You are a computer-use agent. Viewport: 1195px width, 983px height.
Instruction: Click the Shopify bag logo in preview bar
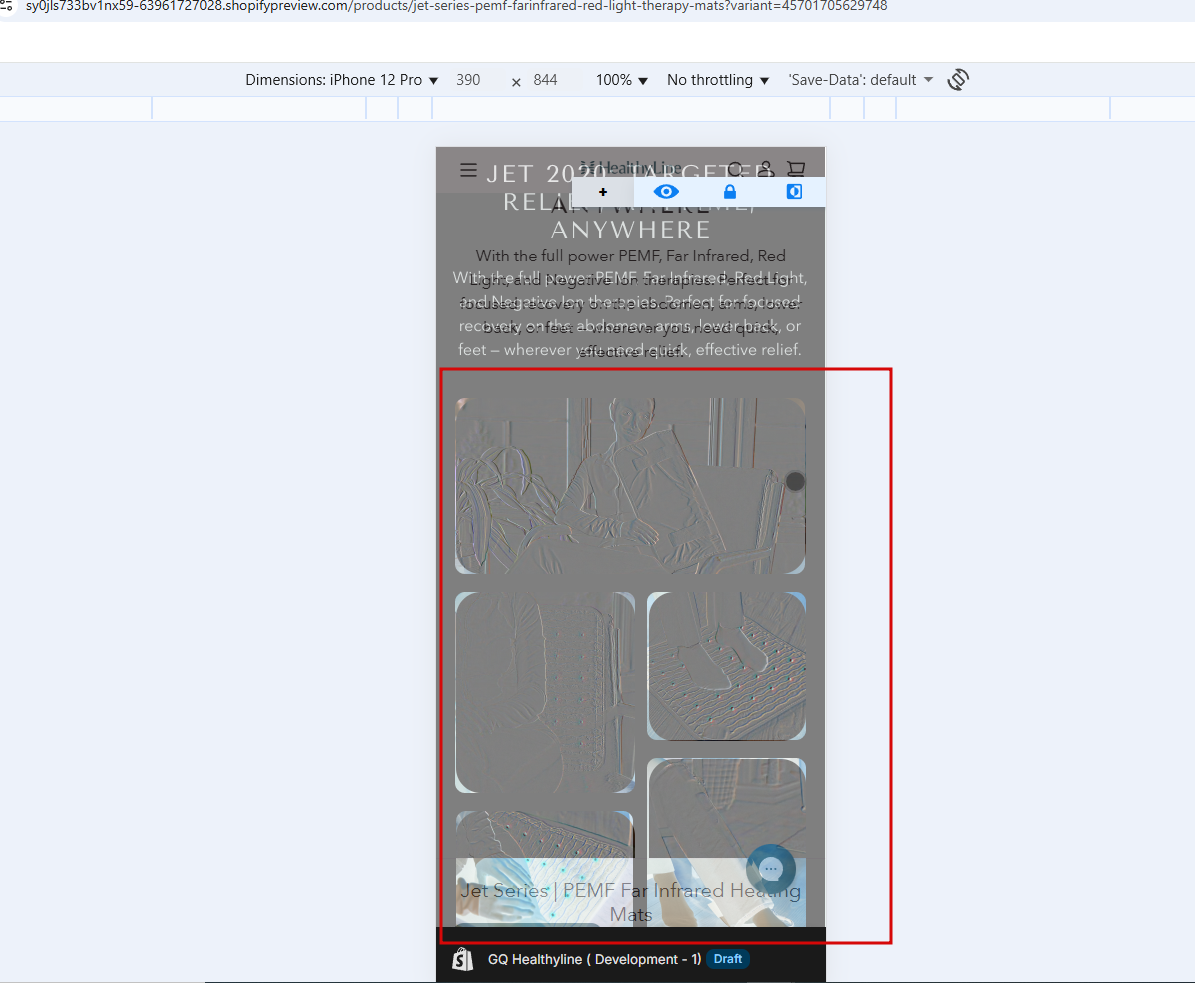[463, 959]
